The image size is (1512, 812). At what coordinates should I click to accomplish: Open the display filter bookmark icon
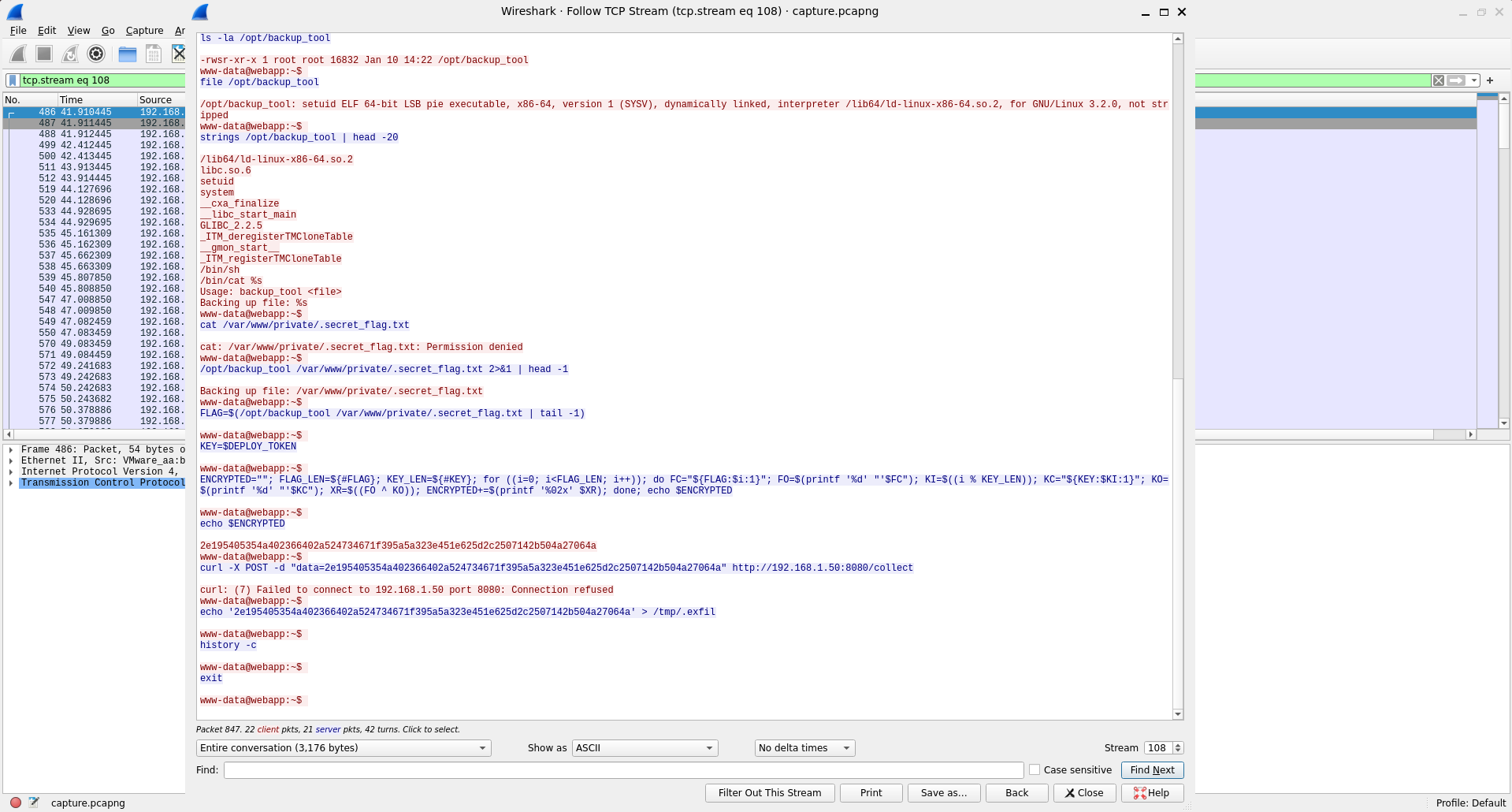click(x=13, y=80)
